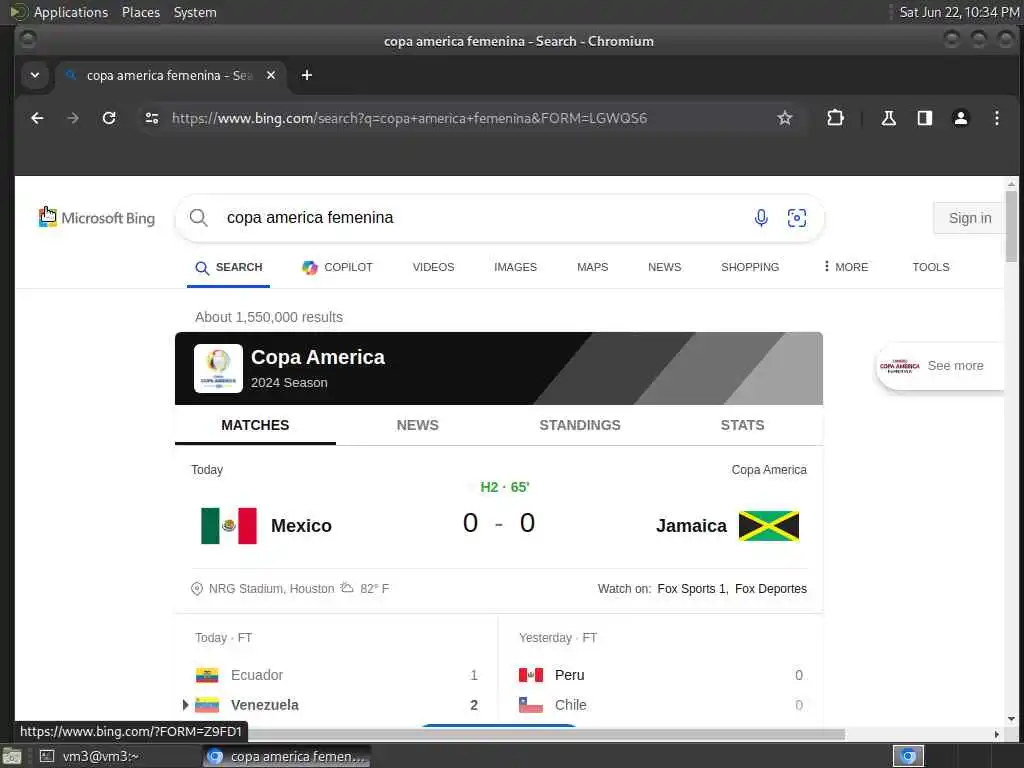Switch to the IMAGES tab
The image size is (1024, 768).
click(x=515, y=267)
